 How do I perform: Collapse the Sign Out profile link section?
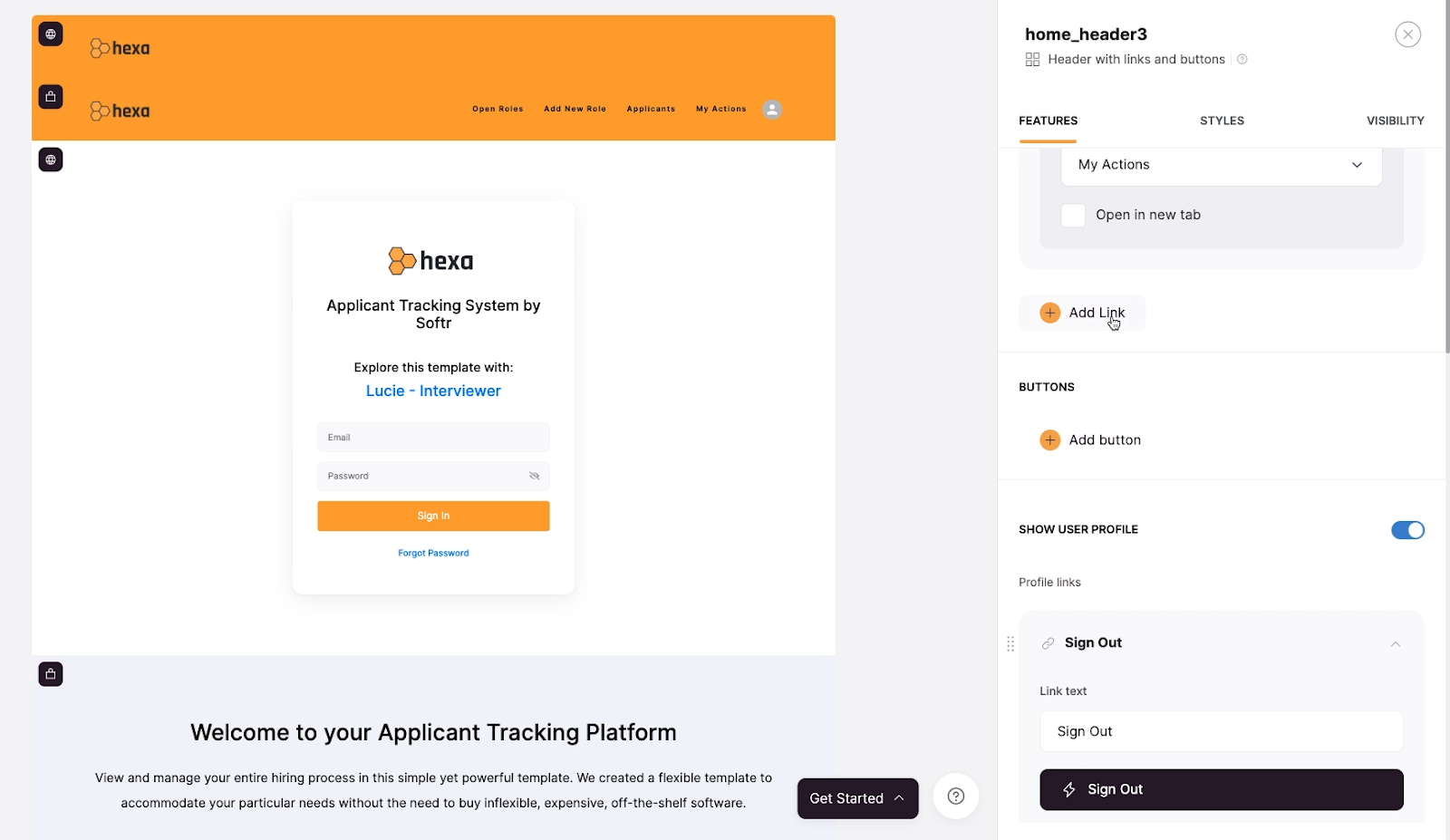pyautogui.click(x=1395, y=644)
